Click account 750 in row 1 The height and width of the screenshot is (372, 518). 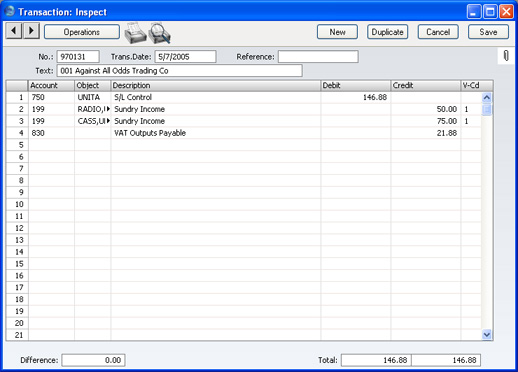(38, 97)
